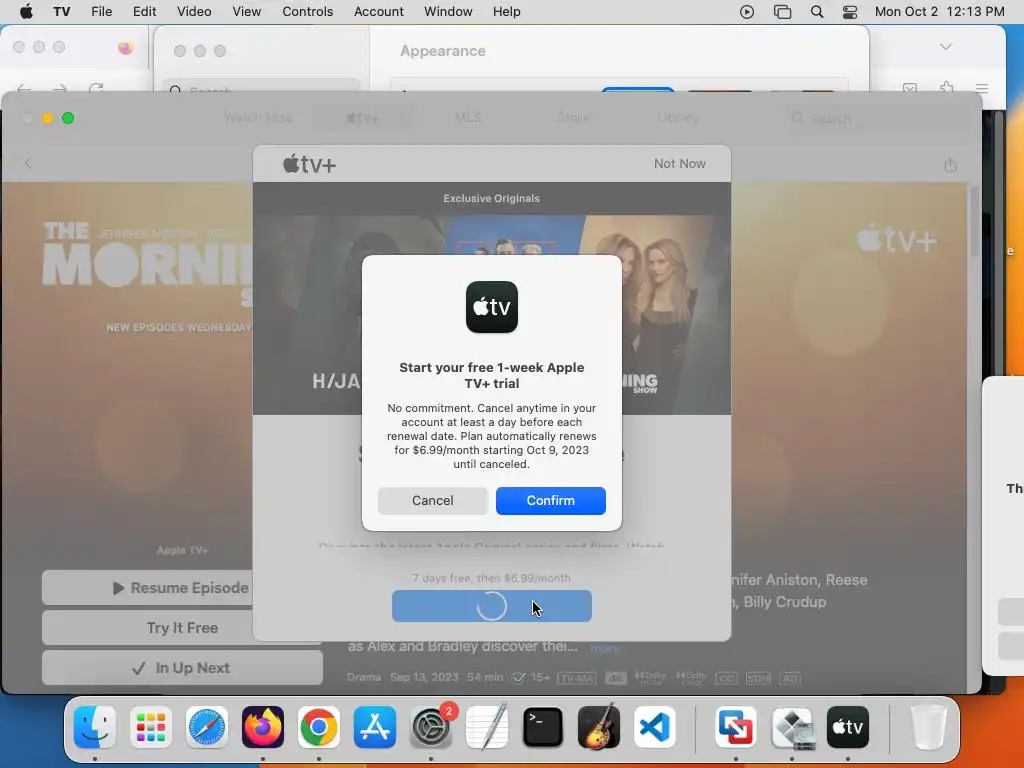This screenshot has width=1024, height=768.
Task: Open Firefox from the Dock
Action: [263, 727]
